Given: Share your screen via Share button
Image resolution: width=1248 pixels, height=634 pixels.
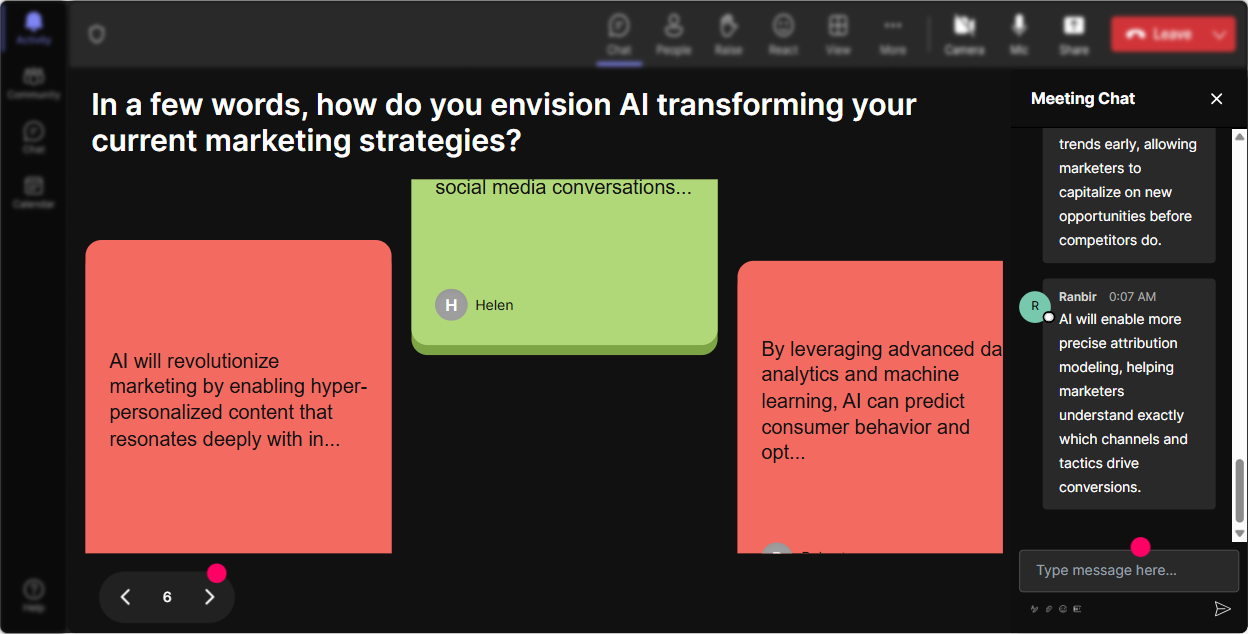Looking at the screenshot, I should 1074,33.
